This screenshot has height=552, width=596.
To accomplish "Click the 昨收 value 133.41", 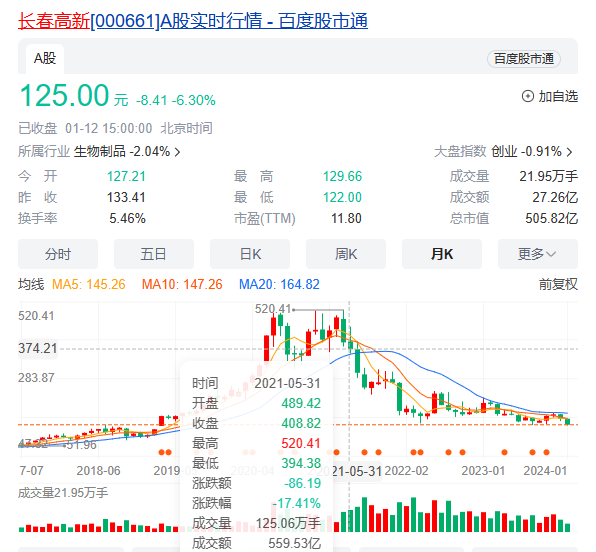I will (x=126, y=197).
